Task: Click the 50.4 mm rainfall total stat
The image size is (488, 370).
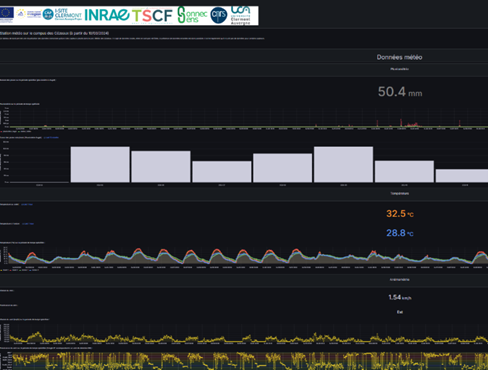Action: [400, 92]
